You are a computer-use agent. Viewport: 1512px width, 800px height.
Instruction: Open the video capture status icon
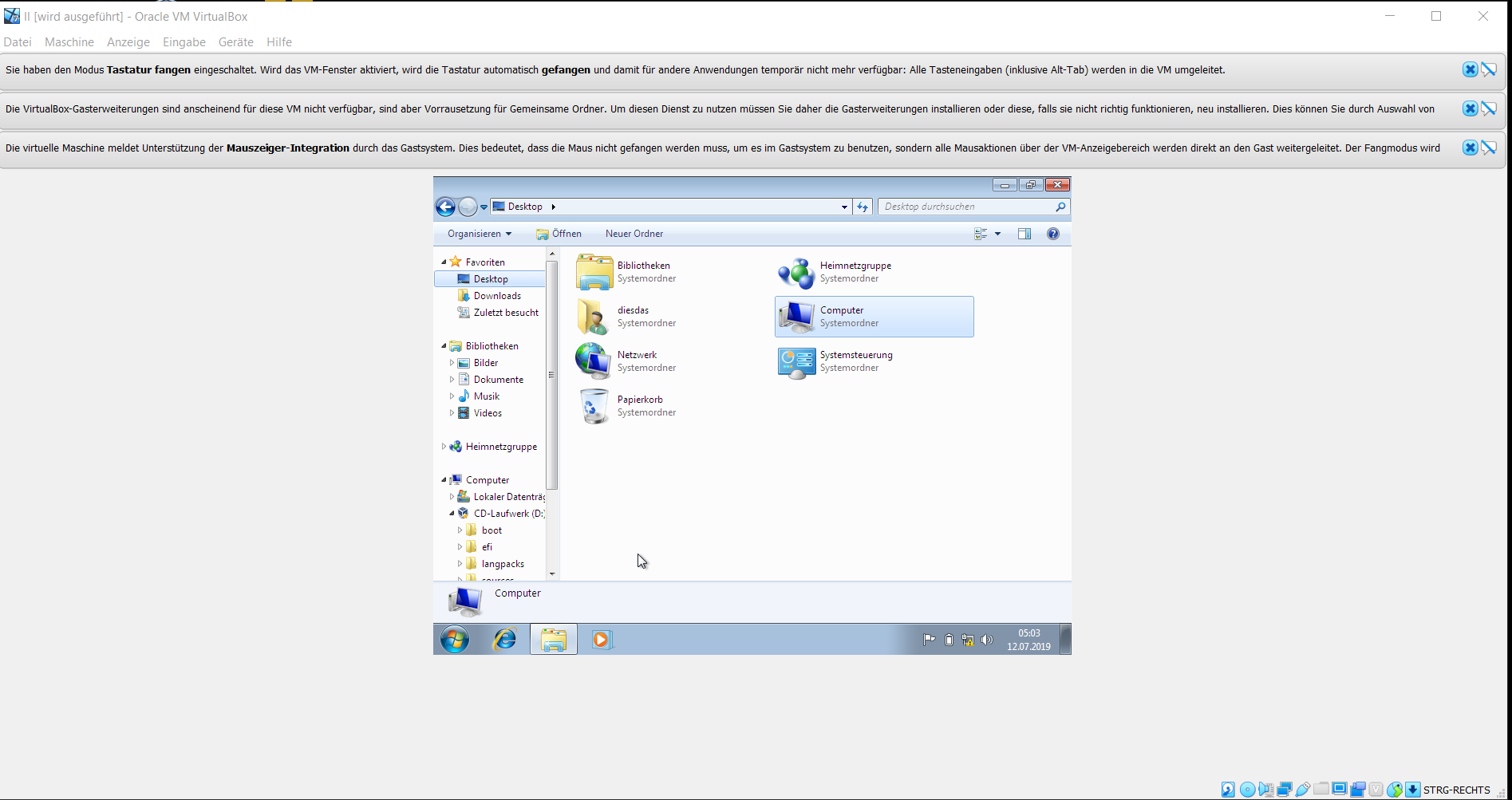[x=1358, y=790]
